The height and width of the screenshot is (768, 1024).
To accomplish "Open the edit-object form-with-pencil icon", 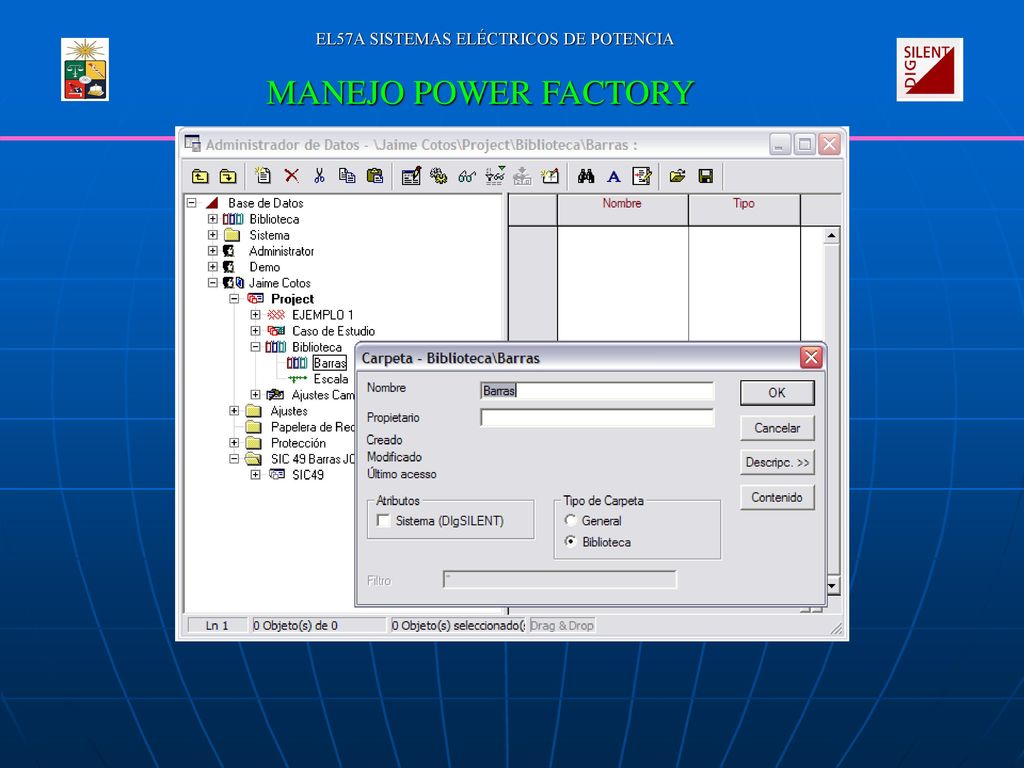I will 411,176.
